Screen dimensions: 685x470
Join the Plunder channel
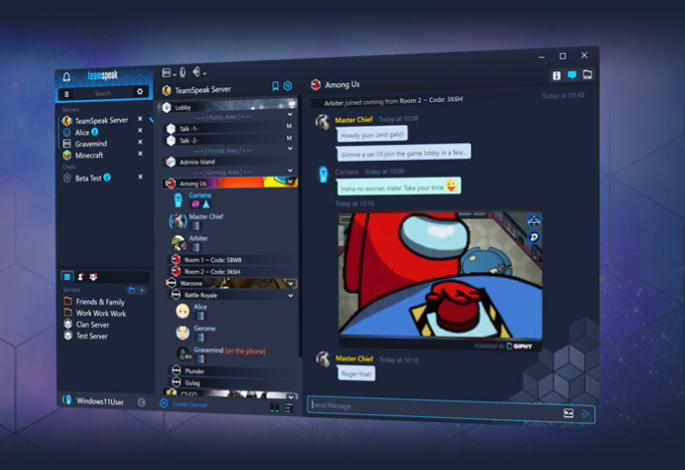pyautogui.click(x=232, y=371)
